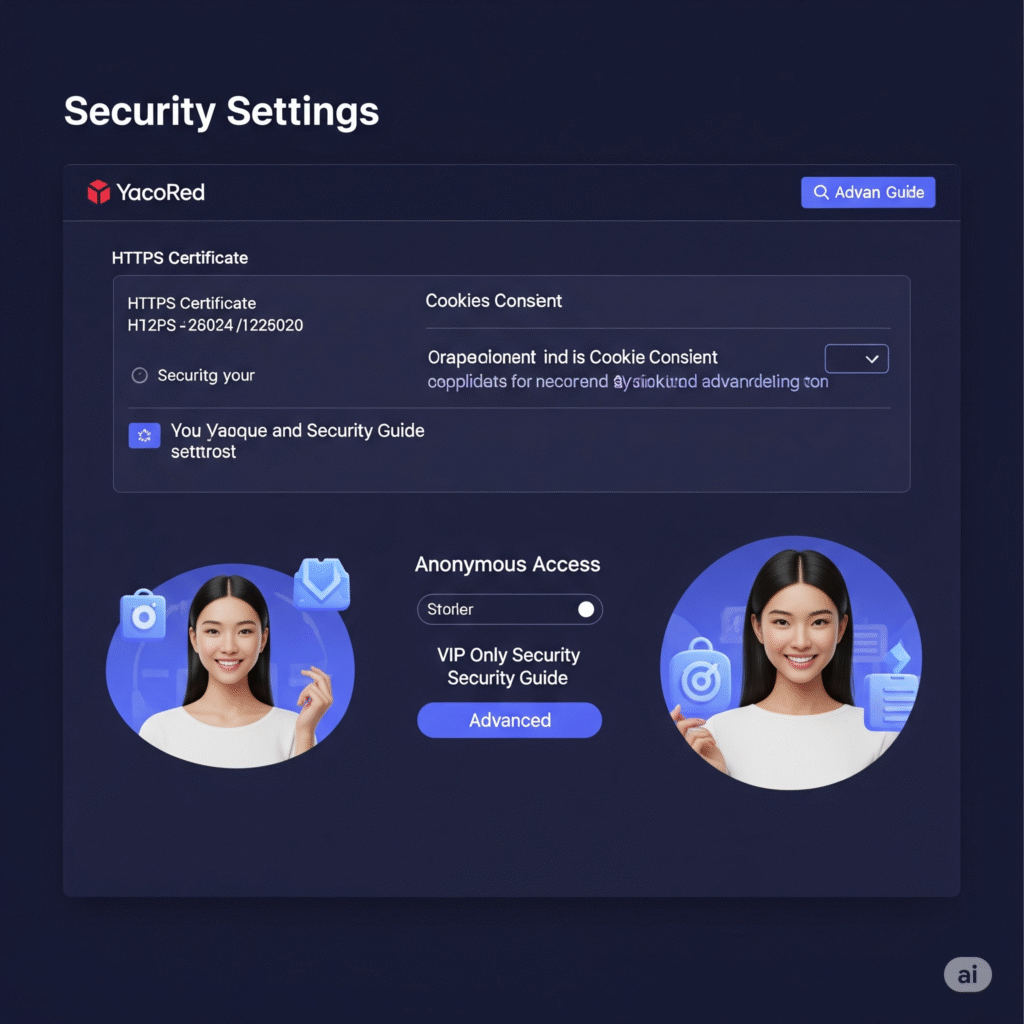The width and height of the screenshot is (1024, 1024).
Task: Select the Securitg your radio button
Action: click(140, 376)
